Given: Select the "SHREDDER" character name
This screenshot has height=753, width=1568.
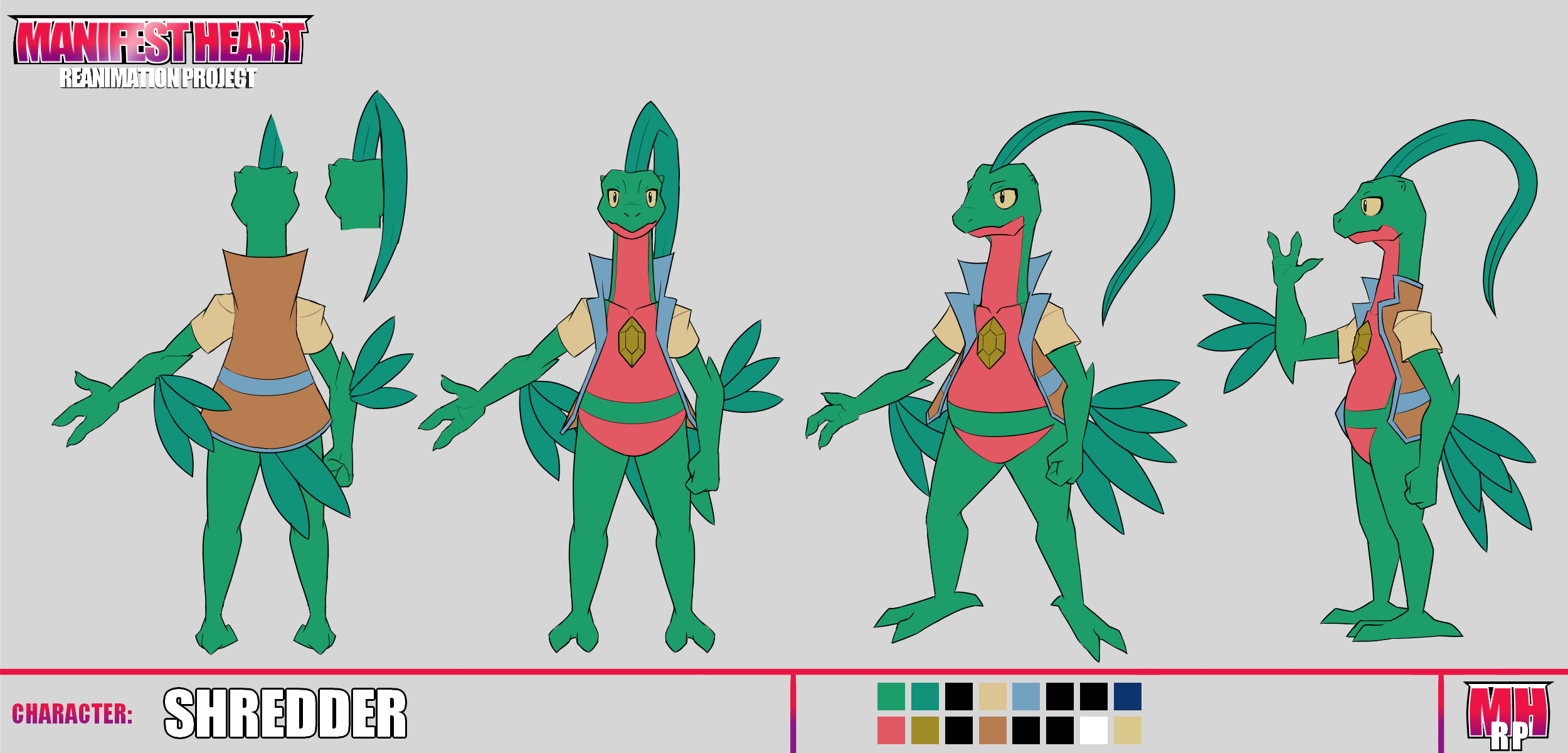Looking at the screenshot, I should [x=285, y=713].
